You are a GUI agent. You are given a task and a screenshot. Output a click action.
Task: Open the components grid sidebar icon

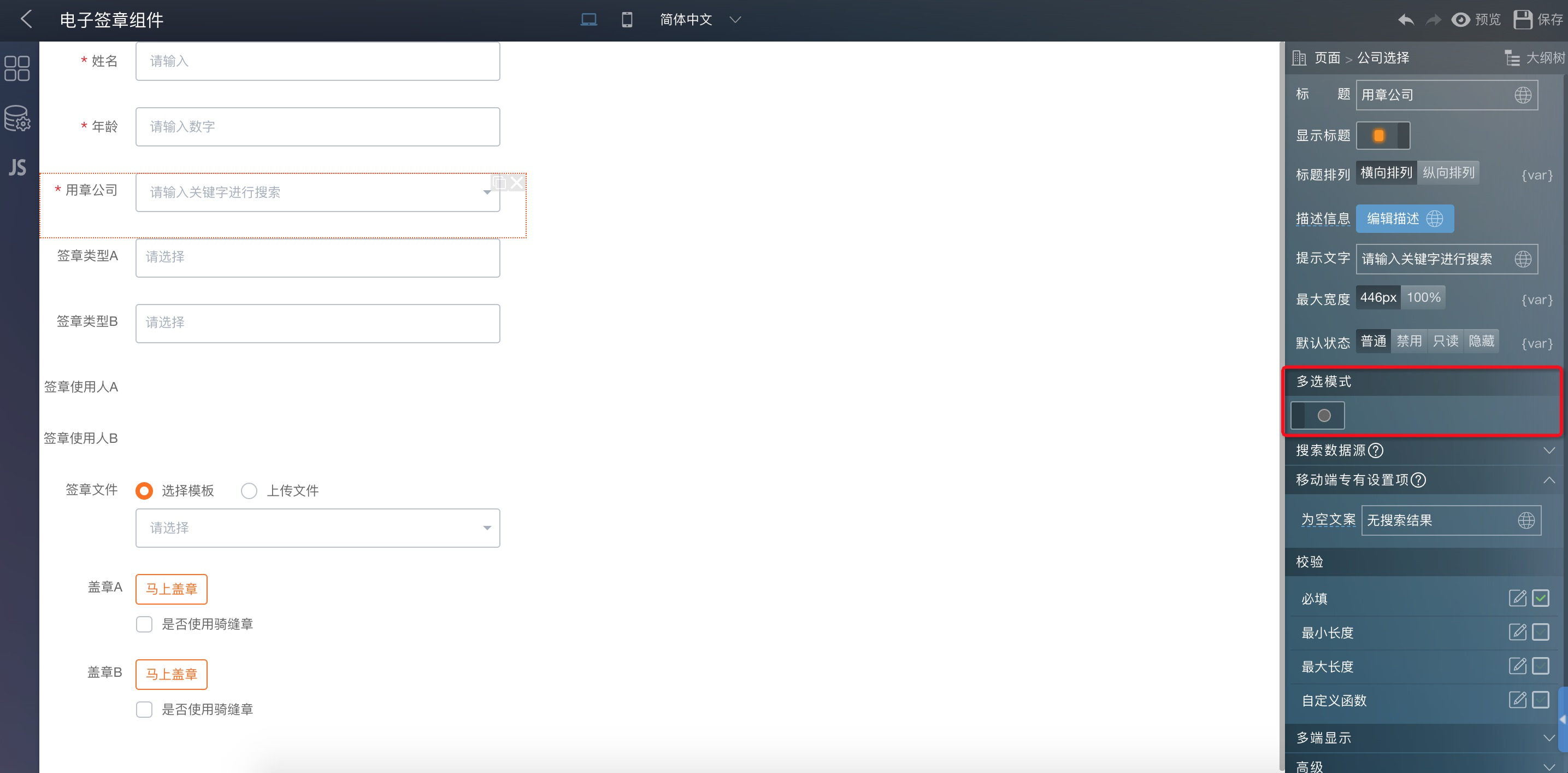coord(17,68)
